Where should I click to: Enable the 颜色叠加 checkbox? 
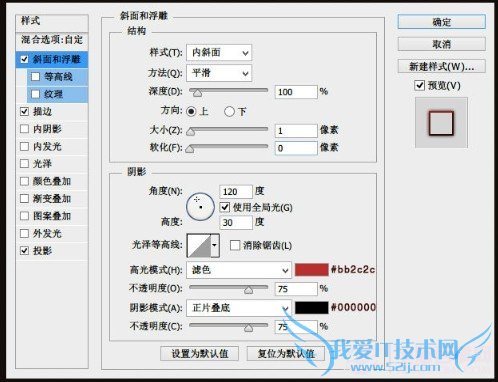click(x=24, y=181)
